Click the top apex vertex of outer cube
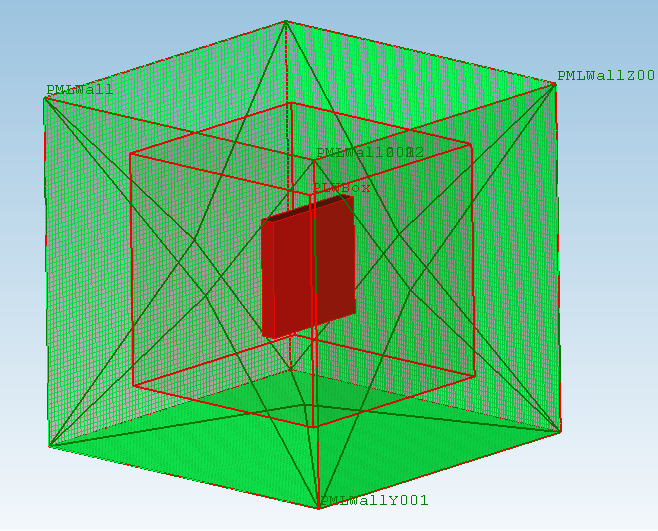Image resolution: width=658 pixels, height=531 pixels. [285, 21]
